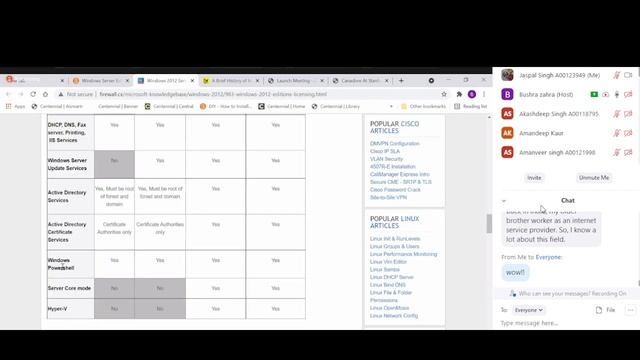Screen dimensions: 640x360
Task: Close the Windows 2012 Server tab
Action: pyautogui.click(x=192, y=81)
